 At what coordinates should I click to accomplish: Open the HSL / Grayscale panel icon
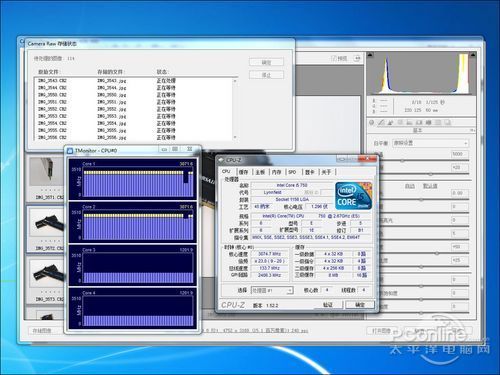[400, 122]
